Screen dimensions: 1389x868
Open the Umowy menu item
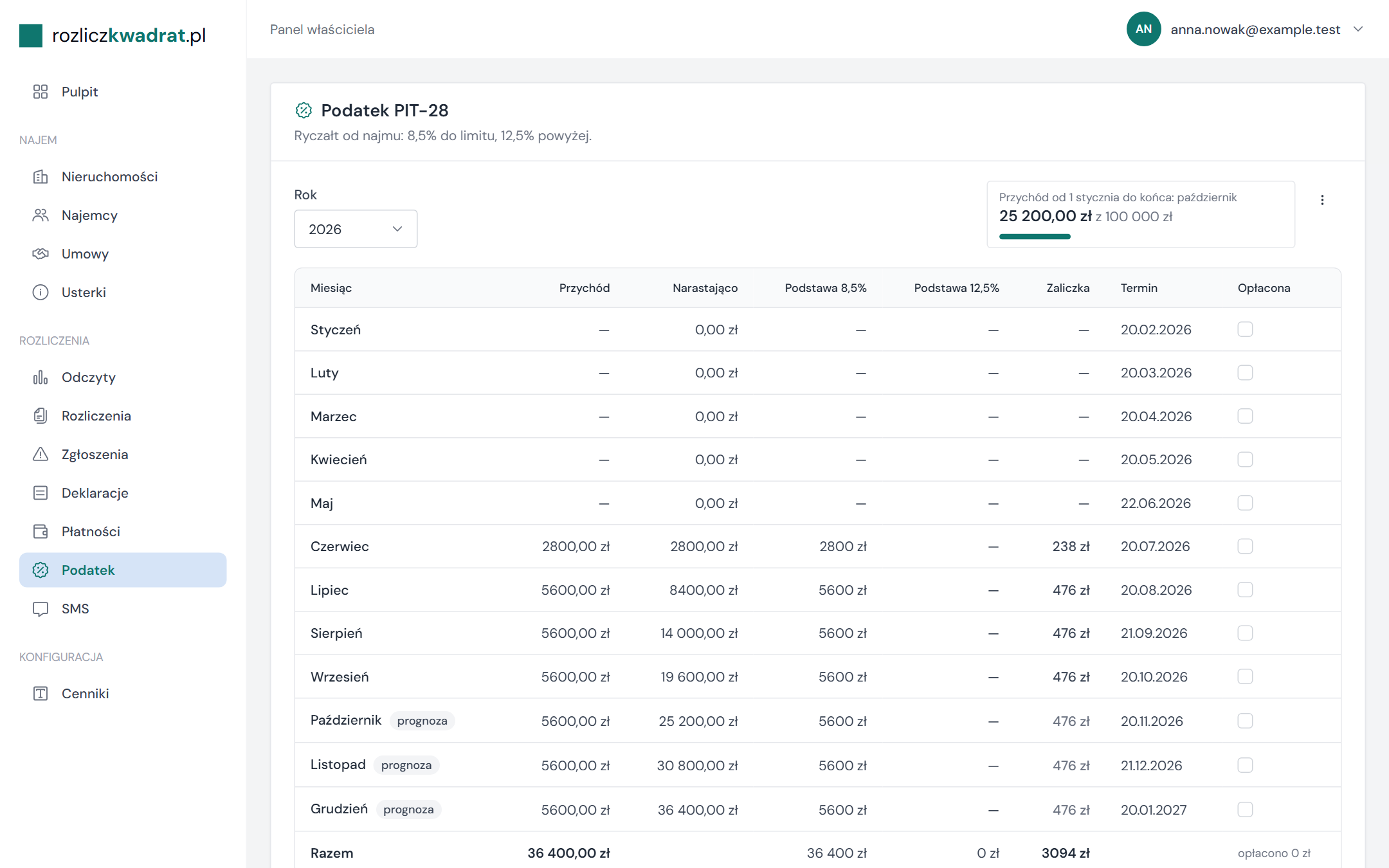[123, 254]
